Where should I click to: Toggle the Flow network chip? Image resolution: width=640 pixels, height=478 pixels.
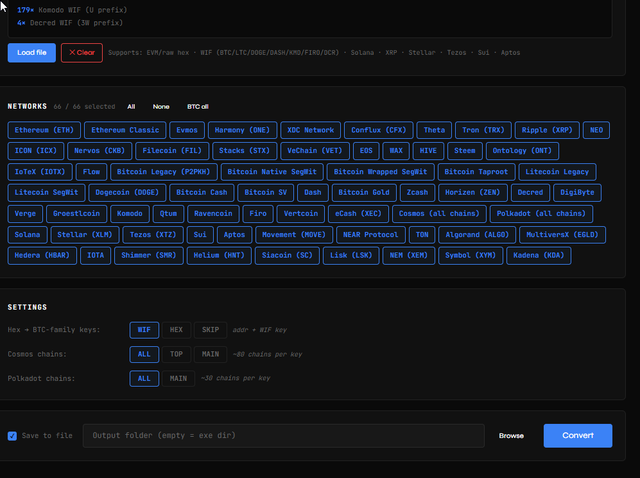pos(91,172)
